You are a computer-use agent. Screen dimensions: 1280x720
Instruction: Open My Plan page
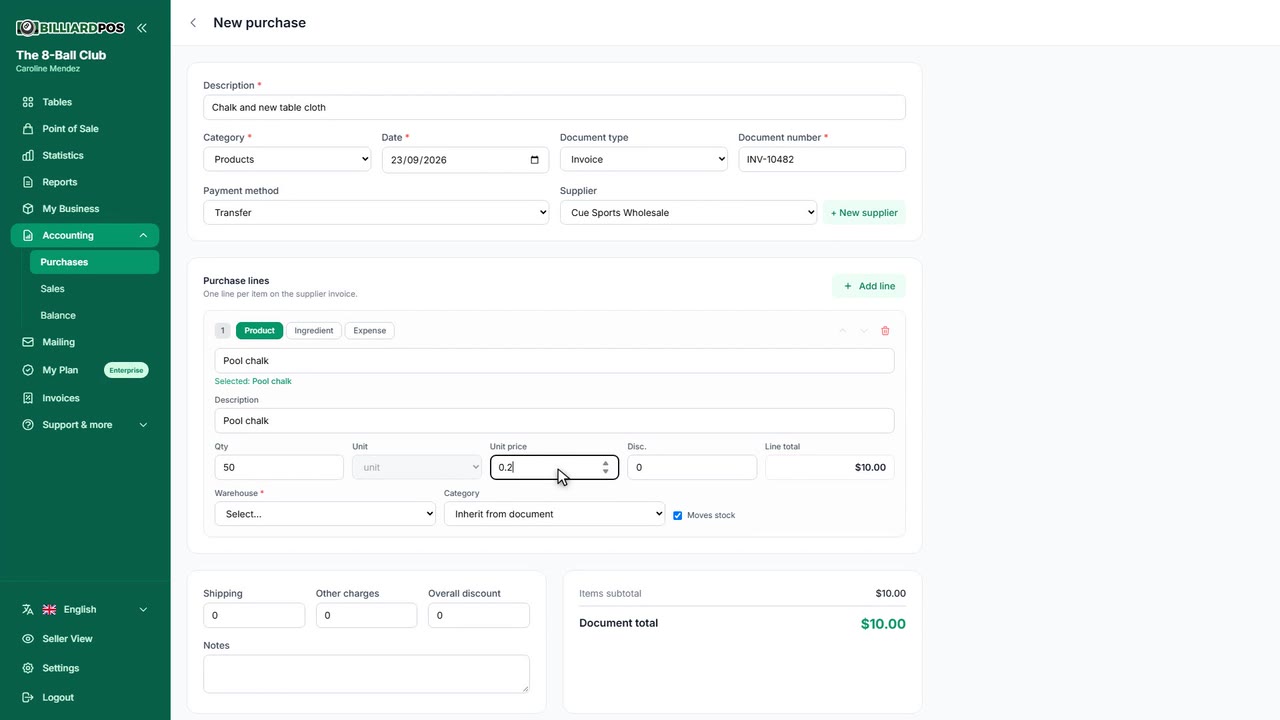(x=85, y=370)
